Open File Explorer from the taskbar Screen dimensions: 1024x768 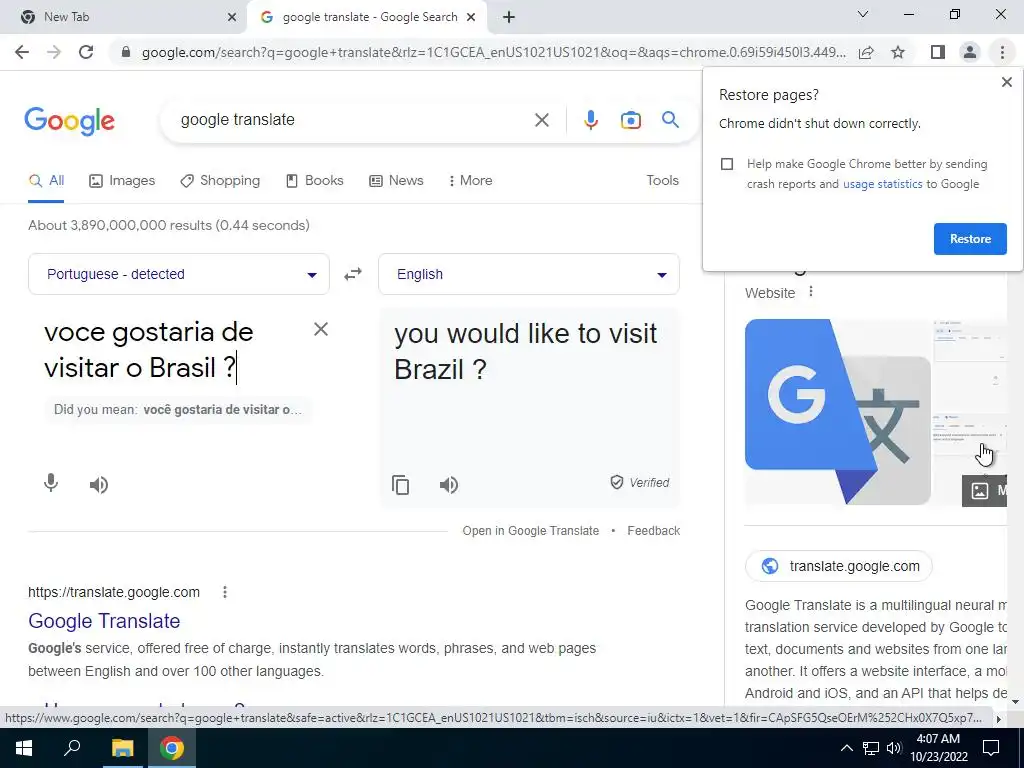(122, 748)
